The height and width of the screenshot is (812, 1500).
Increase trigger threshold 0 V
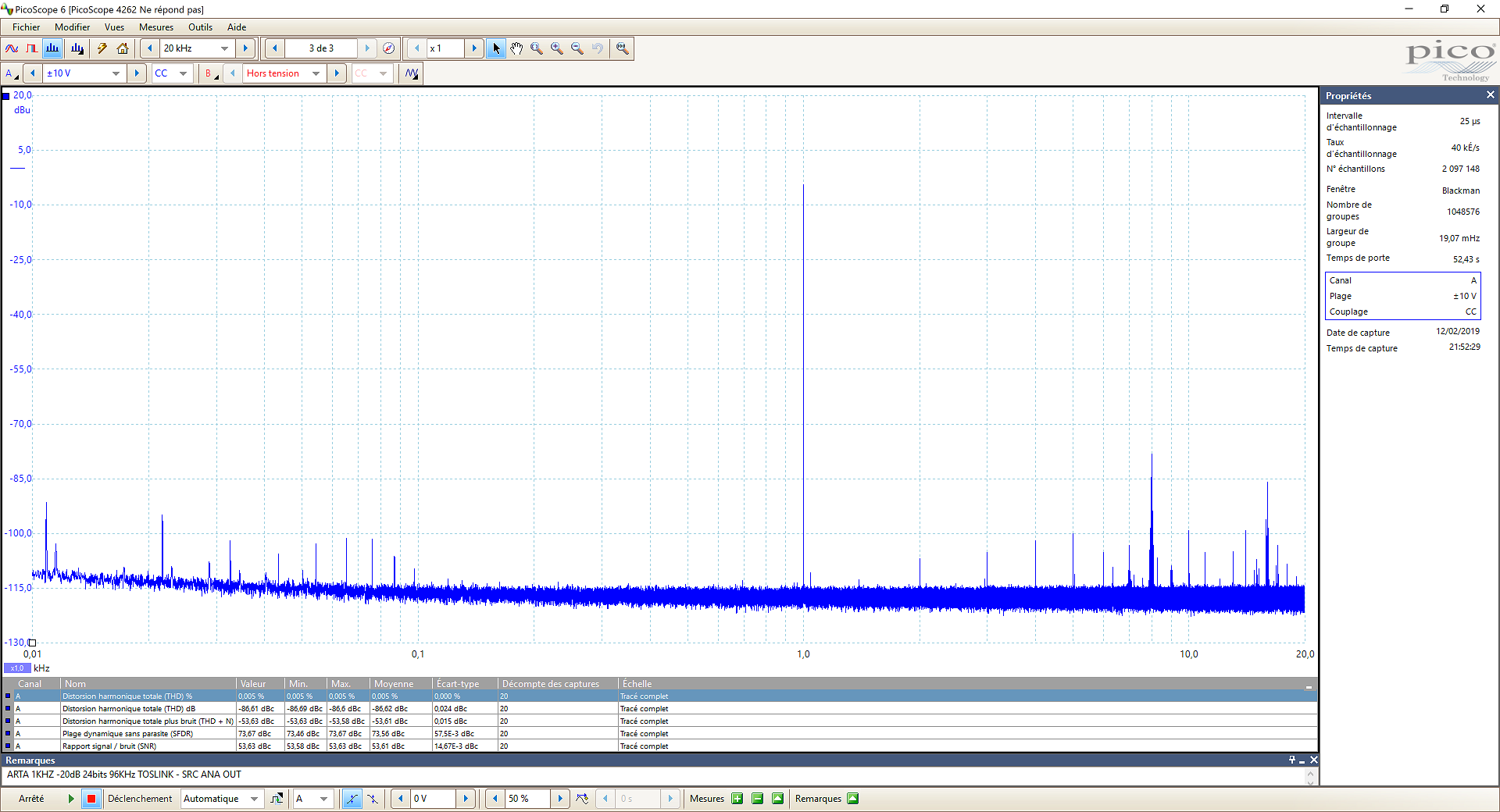pyautogui.click(x=466, y=799)
